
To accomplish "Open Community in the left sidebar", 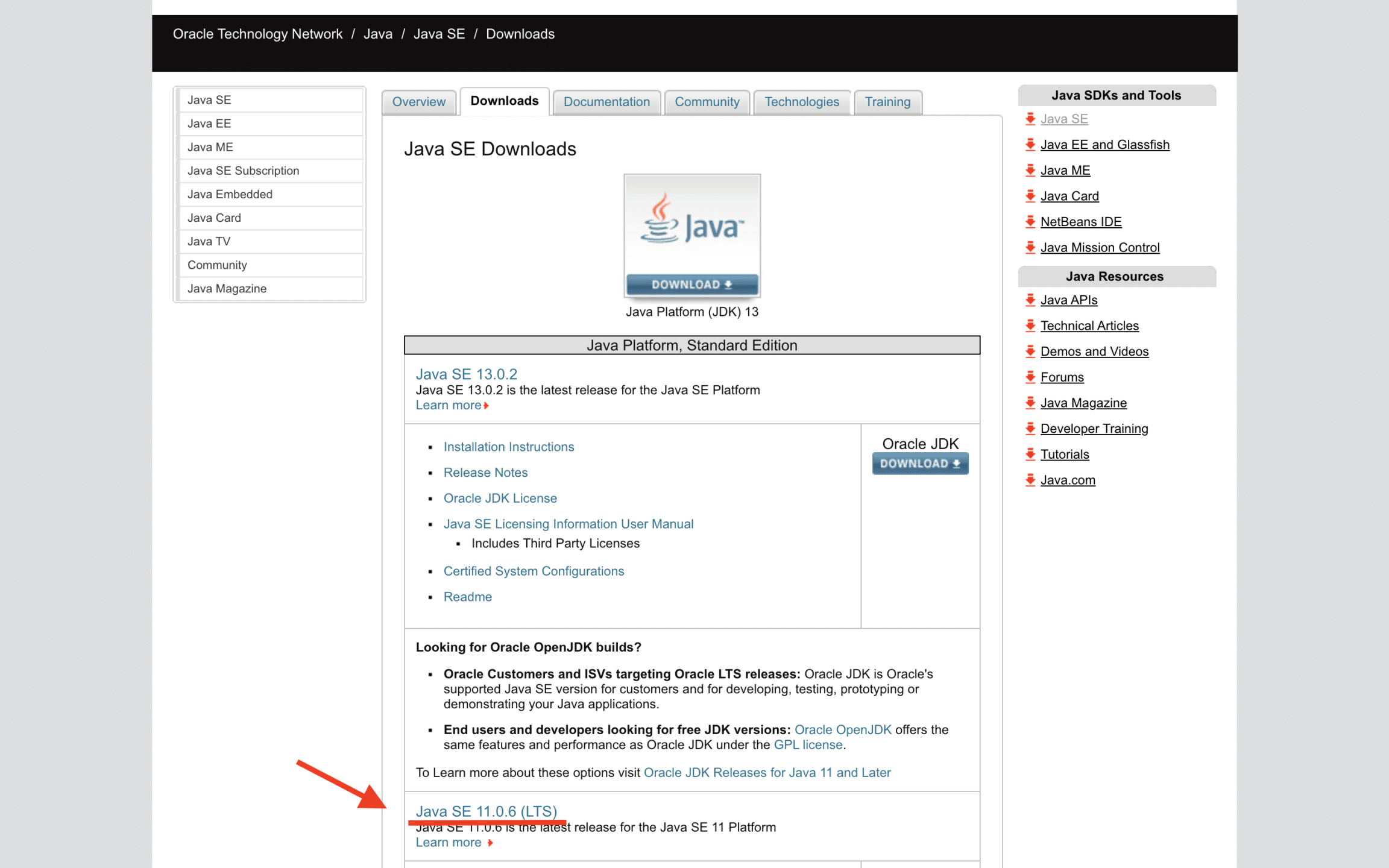I will (x=271, y=265).
